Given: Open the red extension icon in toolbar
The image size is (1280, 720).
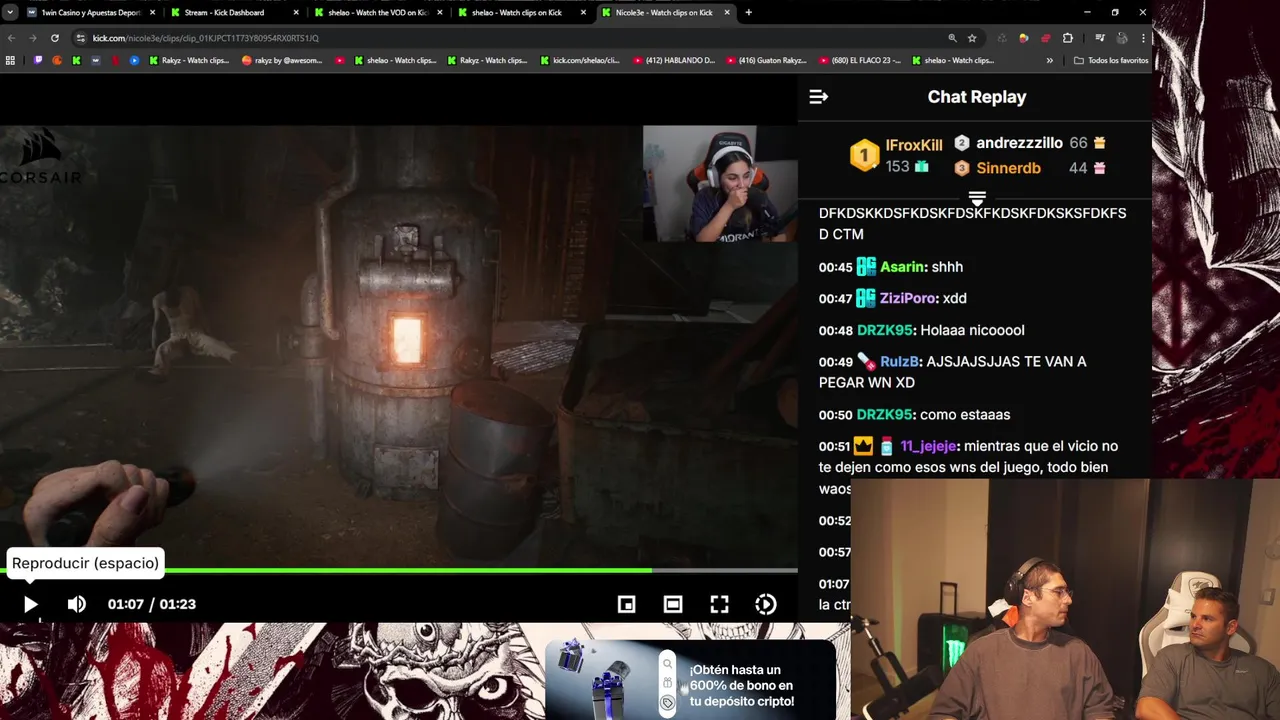Looking at the screenshot, I should 1045,38.
